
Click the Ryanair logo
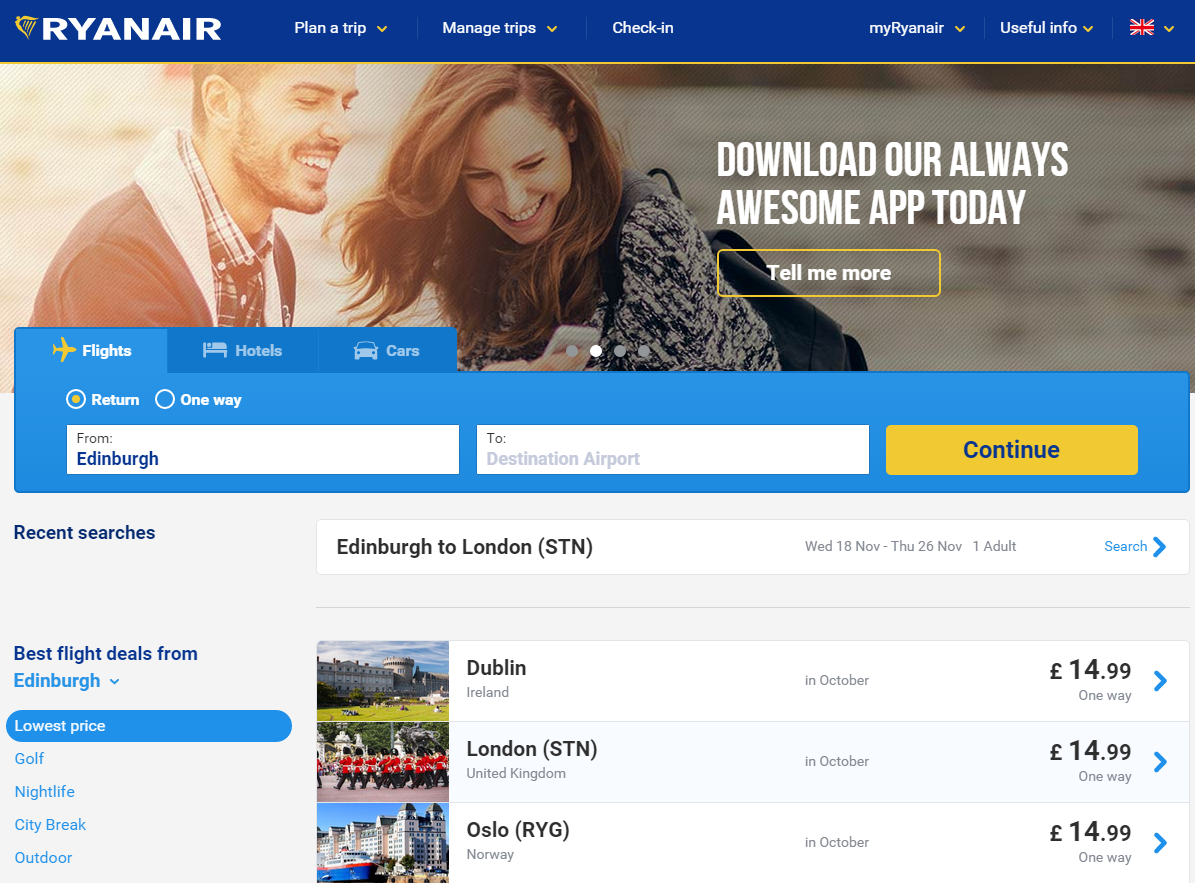118,28
